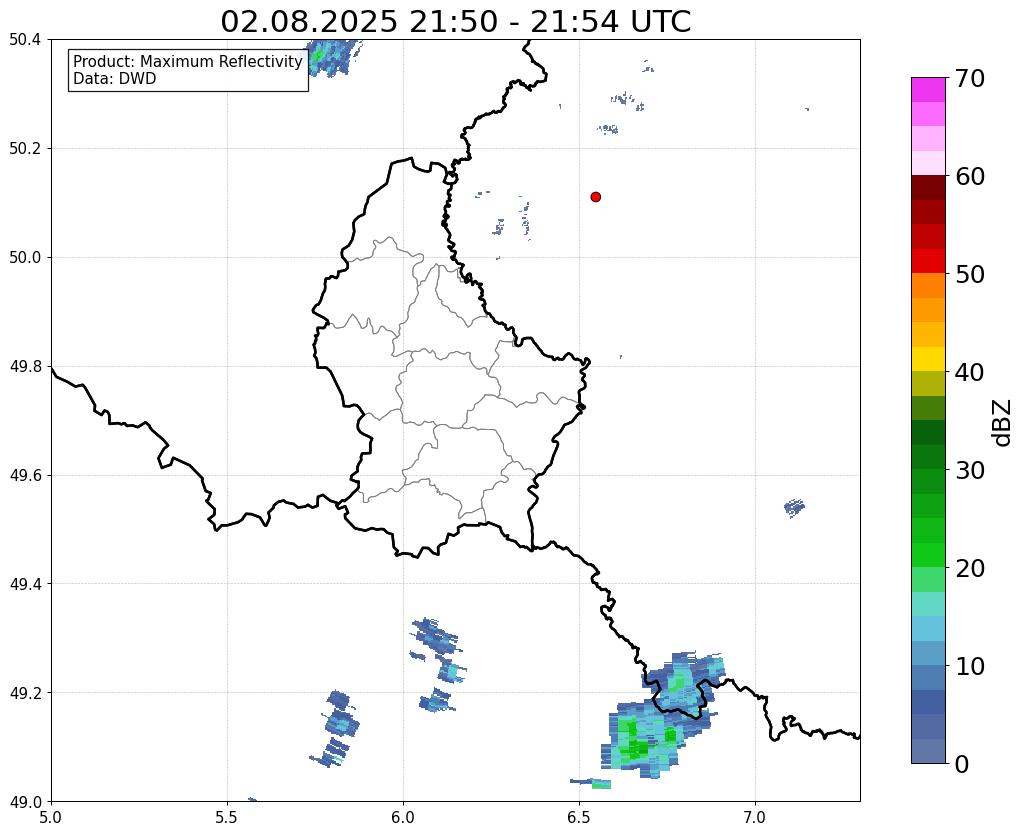
Task: Click the 'Product: Maximum Reflectivity' label
Action: point(188,61)
